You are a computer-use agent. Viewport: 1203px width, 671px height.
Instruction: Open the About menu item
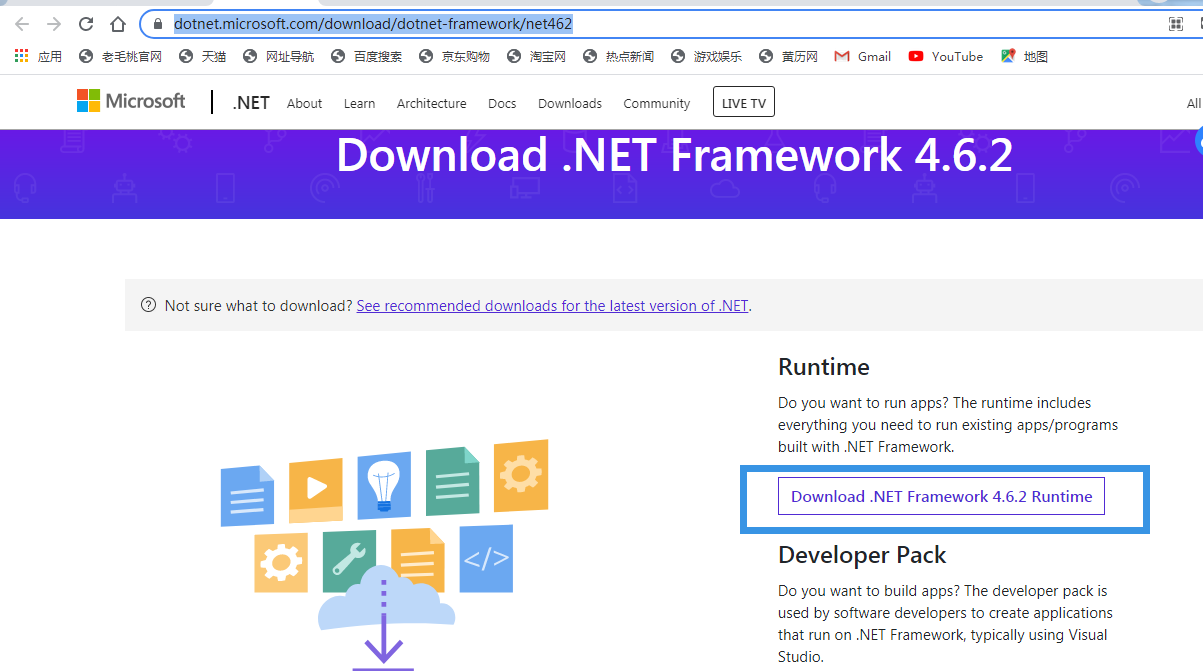point(304,103)
